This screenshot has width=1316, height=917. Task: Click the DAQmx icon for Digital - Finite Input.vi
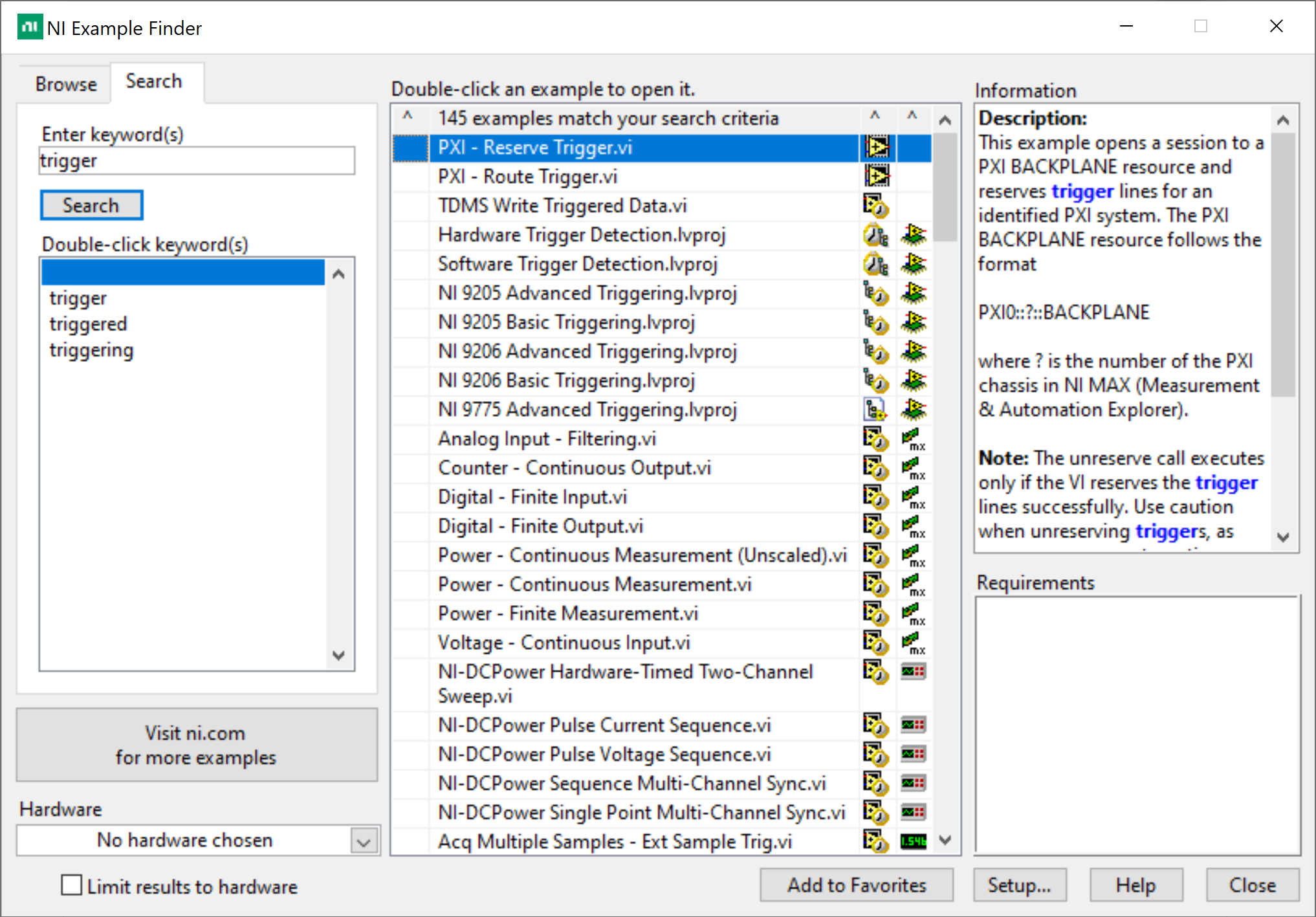click(914, 497)
